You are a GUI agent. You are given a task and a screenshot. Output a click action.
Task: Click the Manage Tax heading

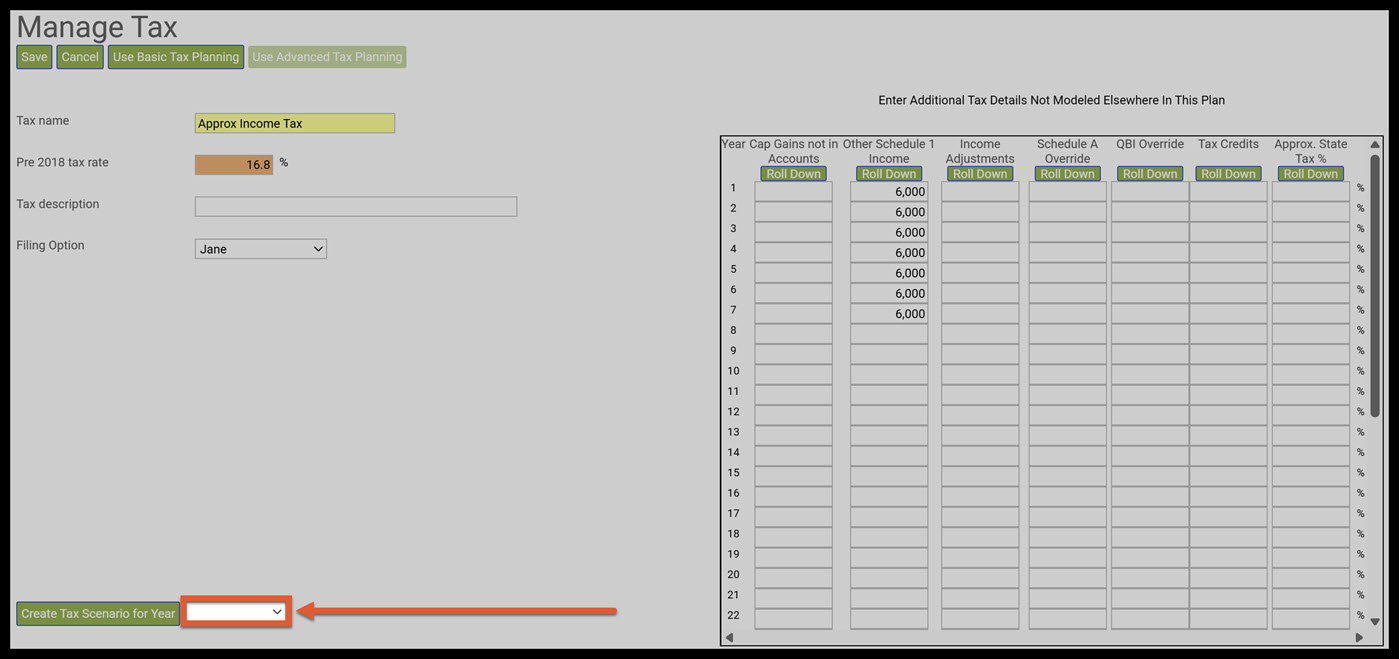97,26
